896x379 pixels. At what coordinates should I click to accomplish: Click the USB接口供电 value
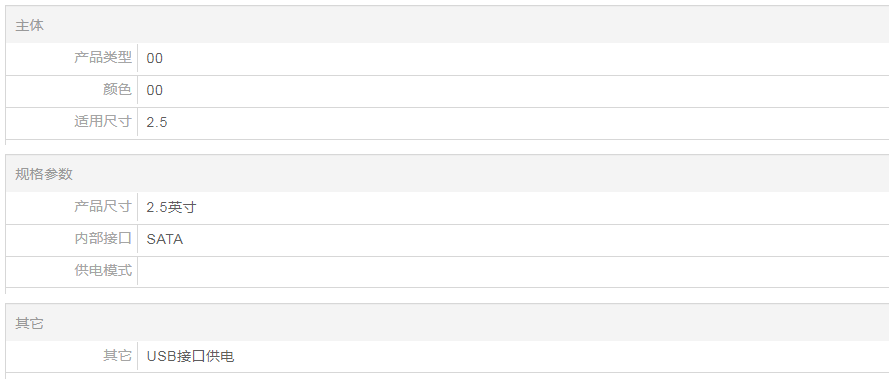tap(190, 356)
